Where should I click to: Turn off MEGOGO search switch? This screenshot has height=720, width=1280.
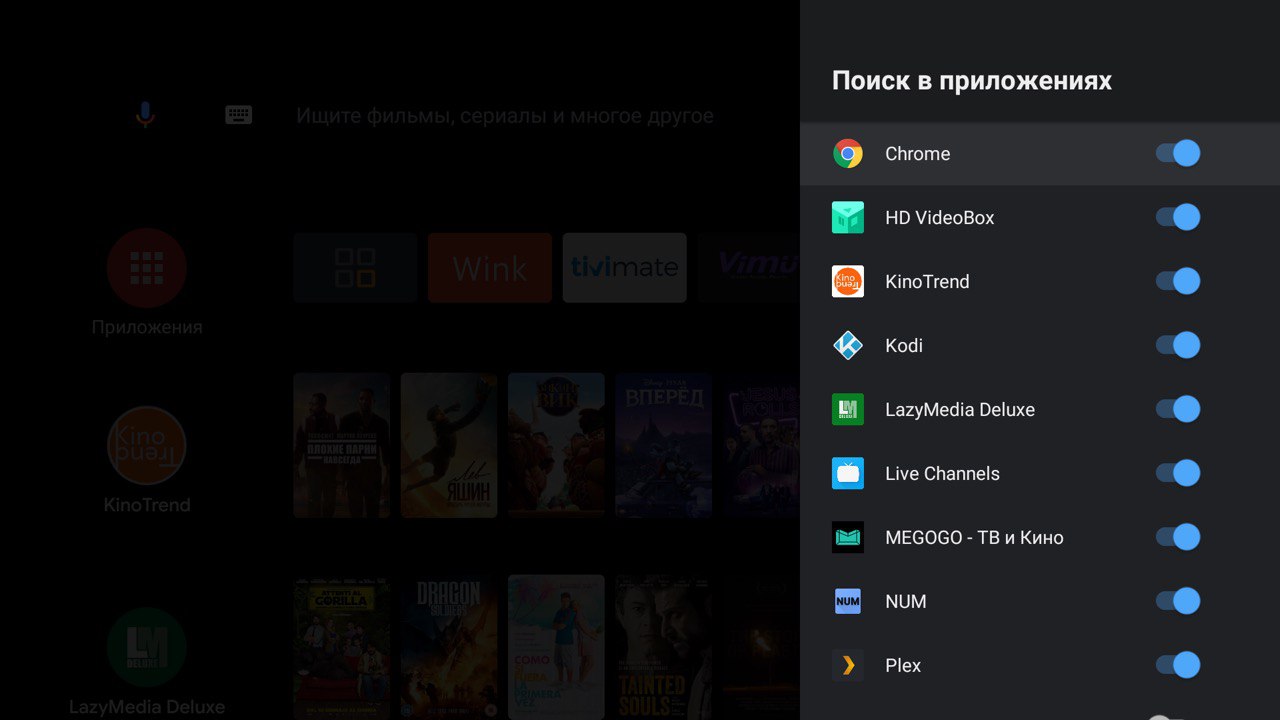point(1178,538)
